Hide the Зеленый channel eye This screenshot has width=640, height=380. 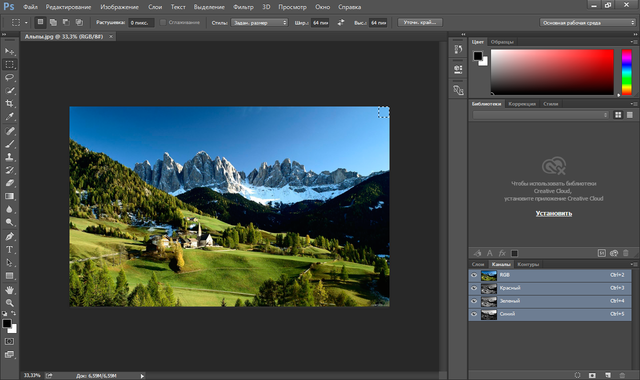(474, 301)
